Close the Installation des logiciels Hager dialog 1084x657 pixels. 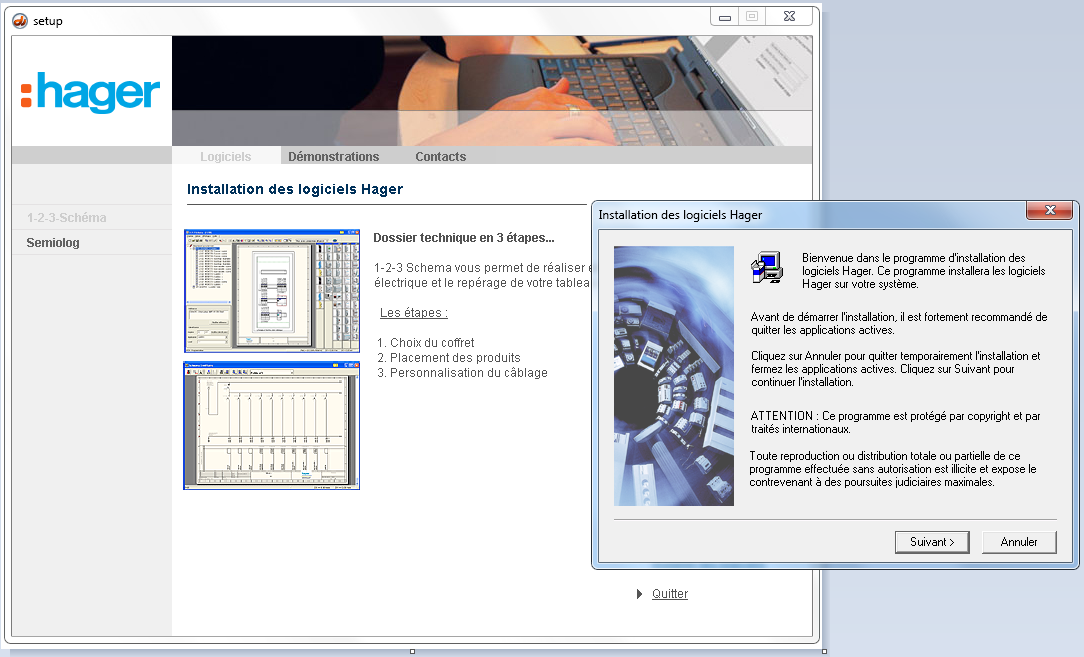point(1049,210)
